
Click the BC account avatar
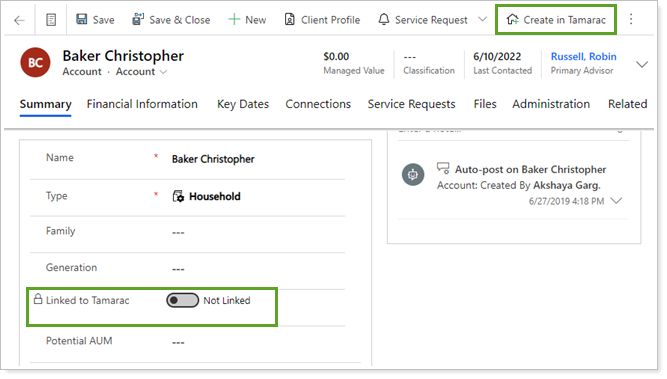tap(35, 63)
